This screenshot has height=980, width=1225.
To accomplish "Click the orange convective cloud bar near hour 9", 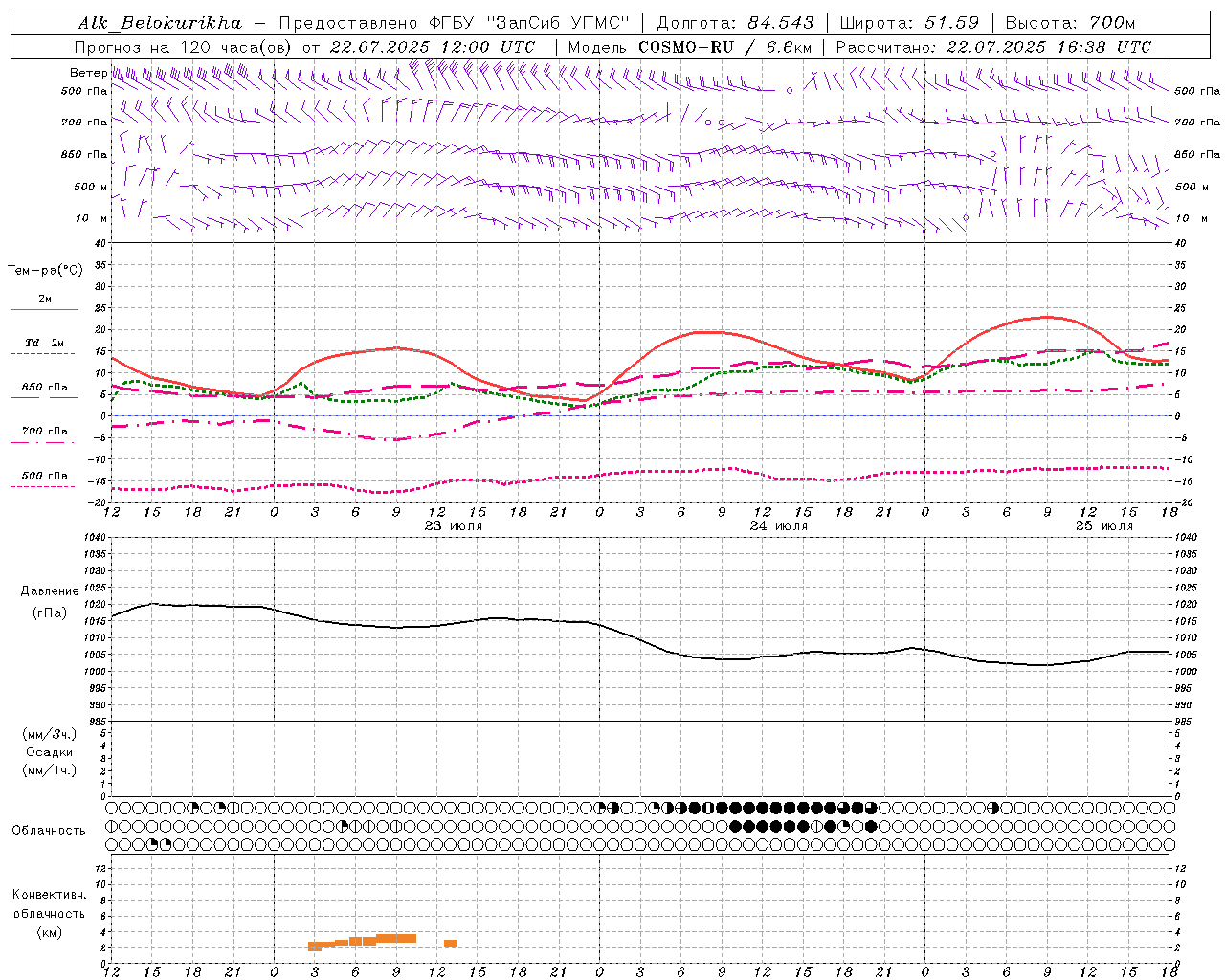I will tap(396, 938).
